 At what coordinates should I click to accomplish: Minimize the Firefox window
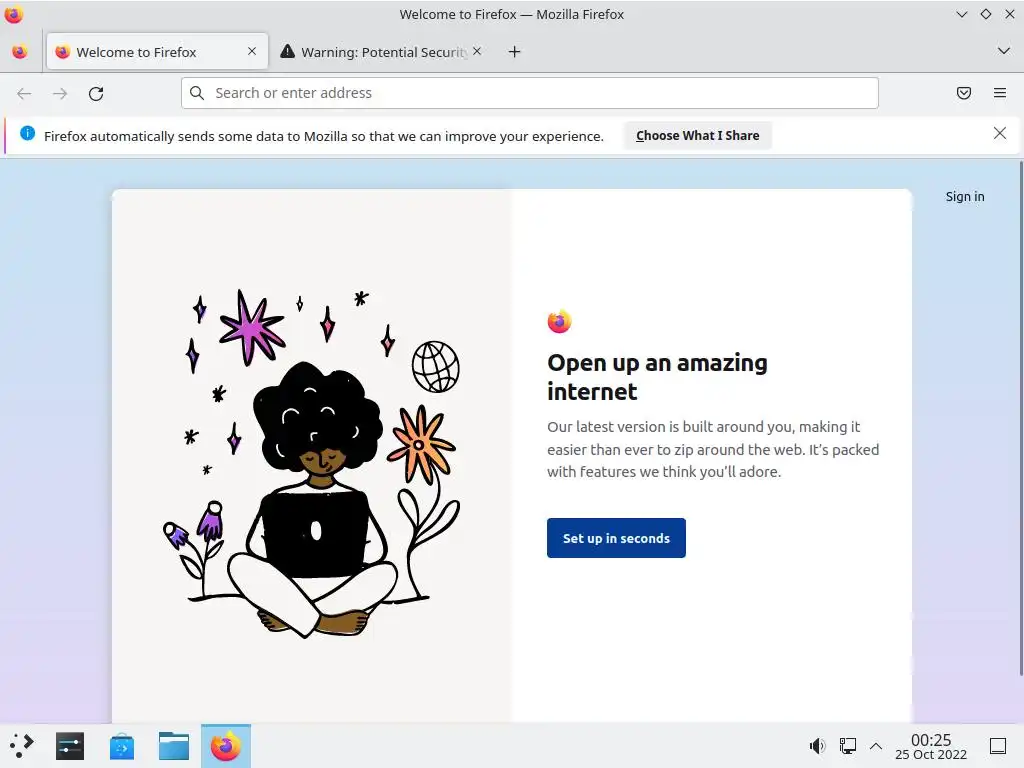pyautogui.click(x=961, y=14)
